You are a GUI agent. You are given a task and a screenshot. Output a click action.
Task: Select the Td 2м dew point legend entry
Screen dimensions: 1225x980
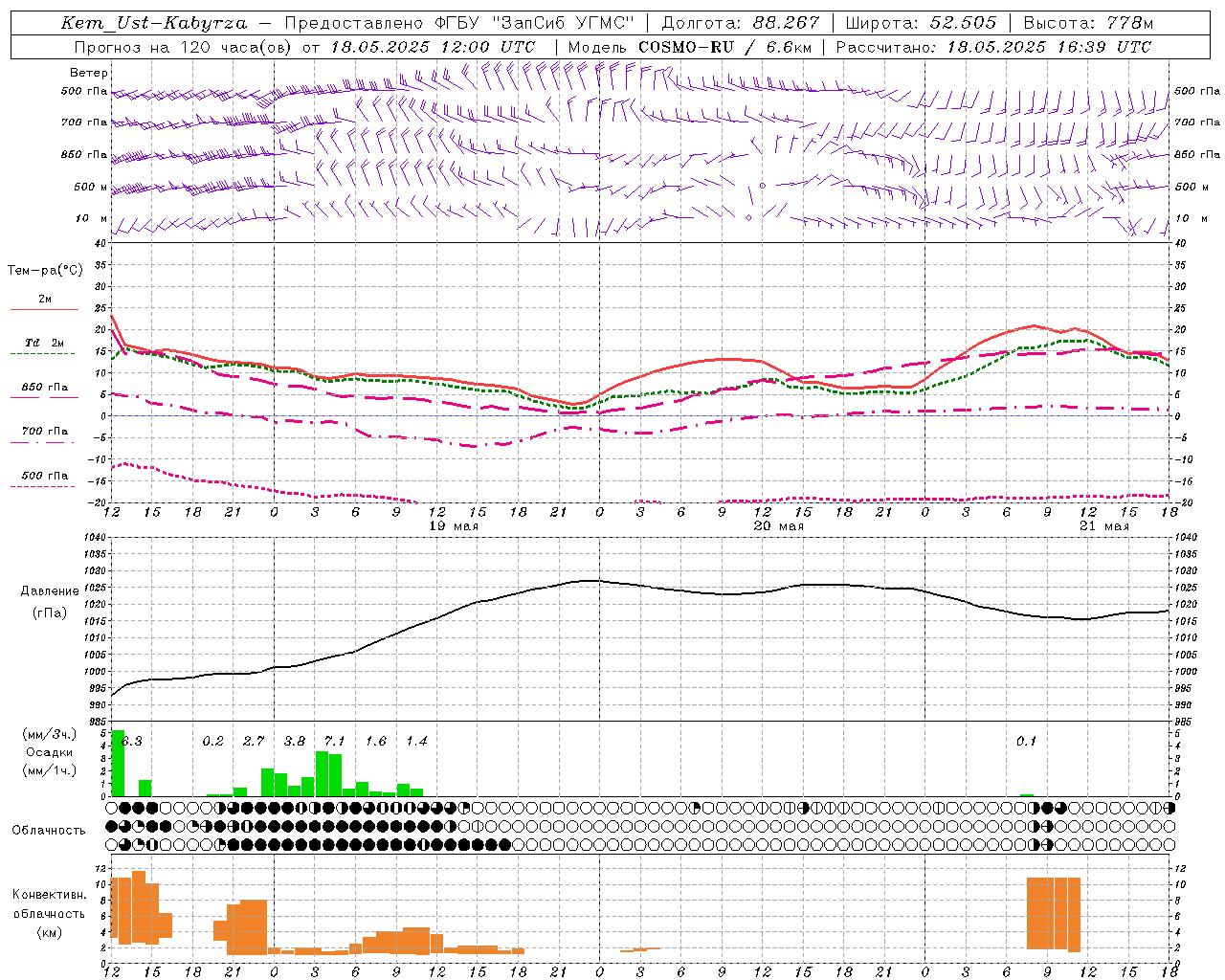click(45, 343)
